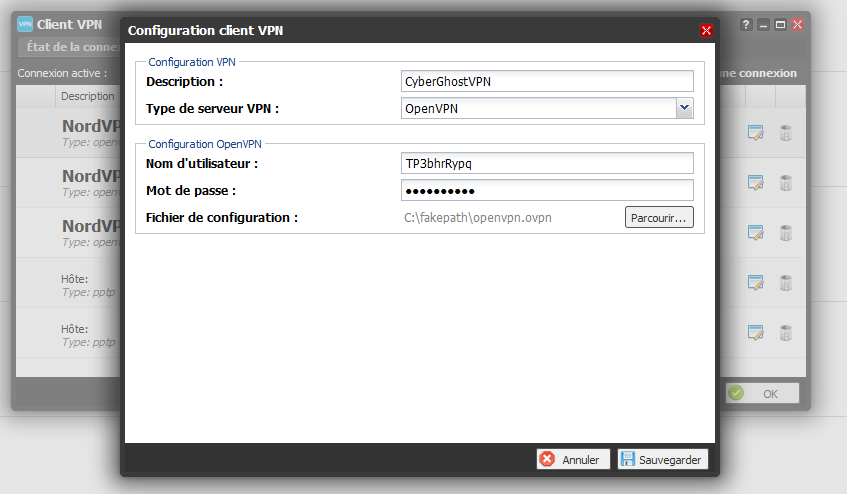The width and height of the screenshot is (847, 494).
Task: Delete the second NordVPN connection entry
Action: [786, 182]
